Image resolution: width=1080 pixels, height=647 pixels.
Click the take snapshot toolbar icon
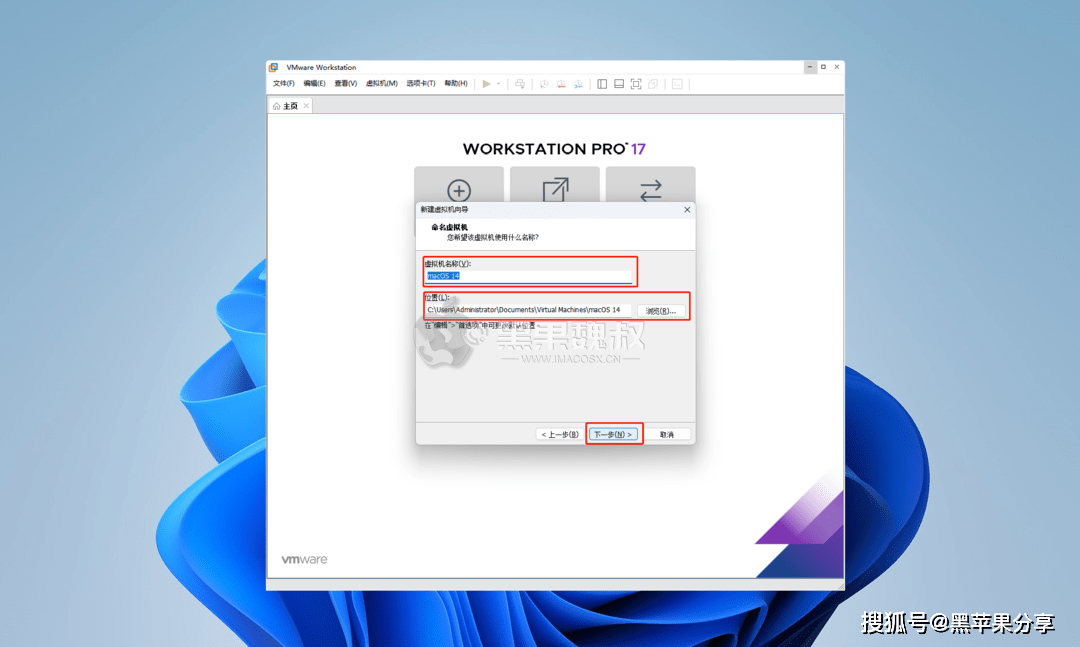click(544, 84)
